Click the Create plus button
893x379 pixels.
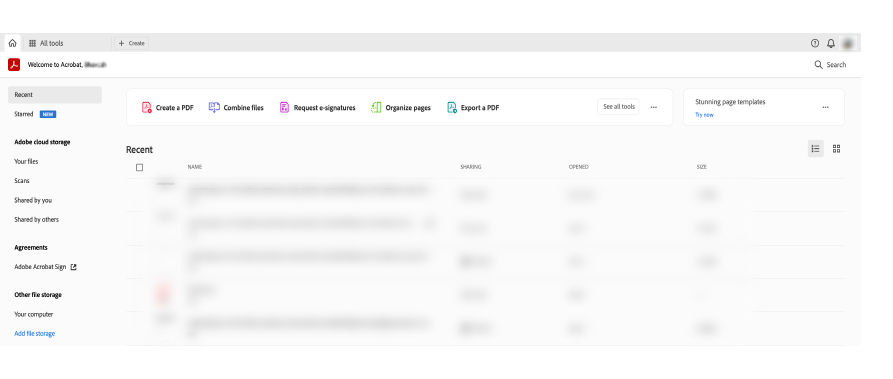[x=131, y=43]
